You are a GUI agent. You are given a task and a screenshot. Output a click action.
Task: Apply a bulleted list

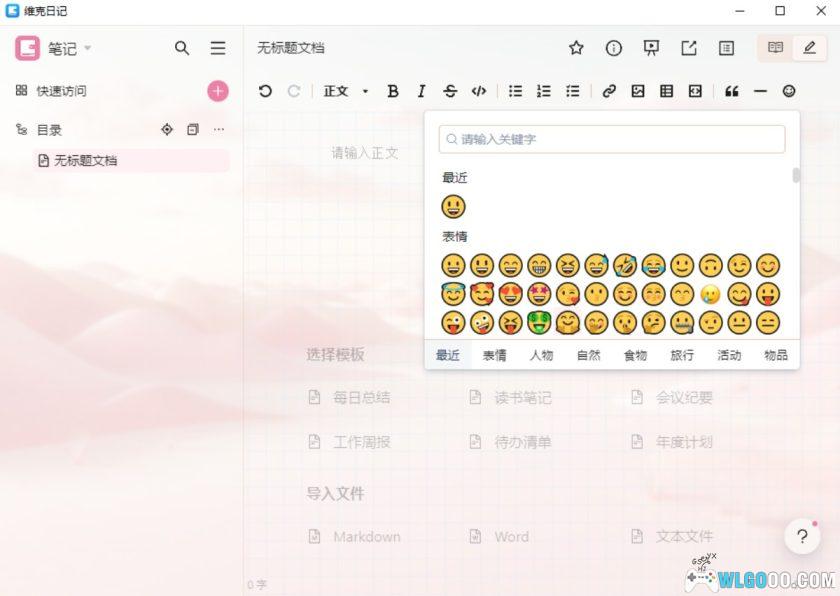(x=515, y=91)
